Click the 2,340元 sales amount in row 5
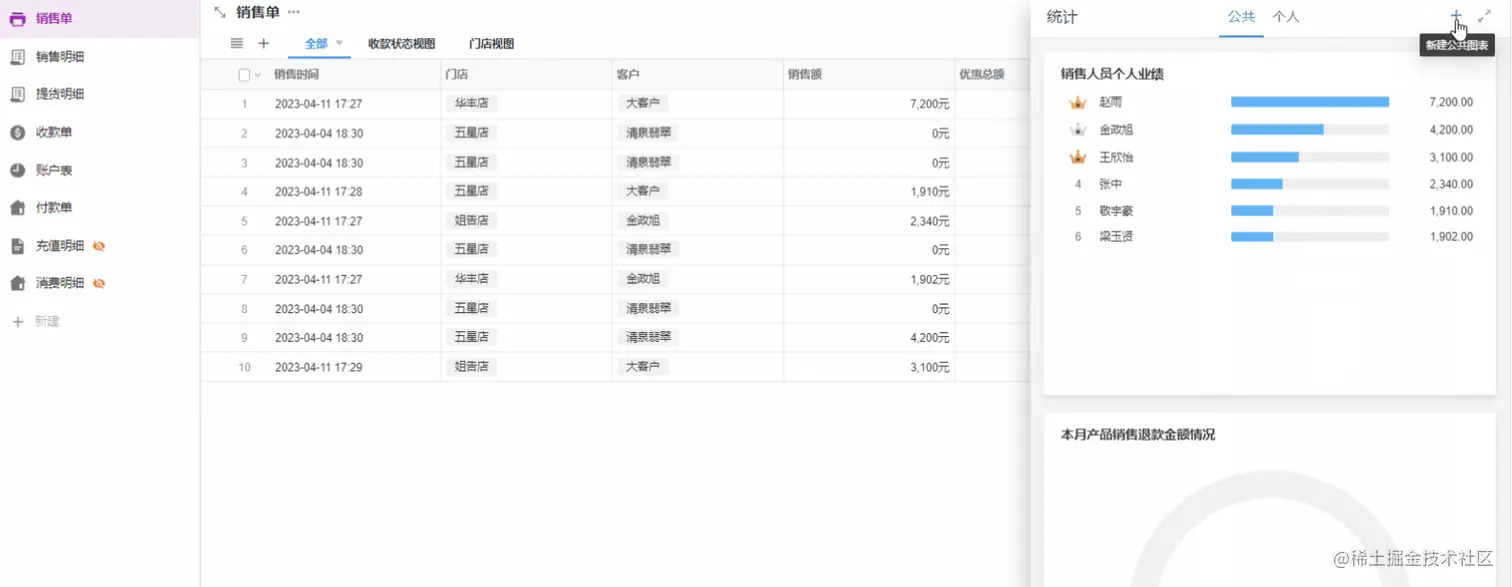 tap(929, 221)
